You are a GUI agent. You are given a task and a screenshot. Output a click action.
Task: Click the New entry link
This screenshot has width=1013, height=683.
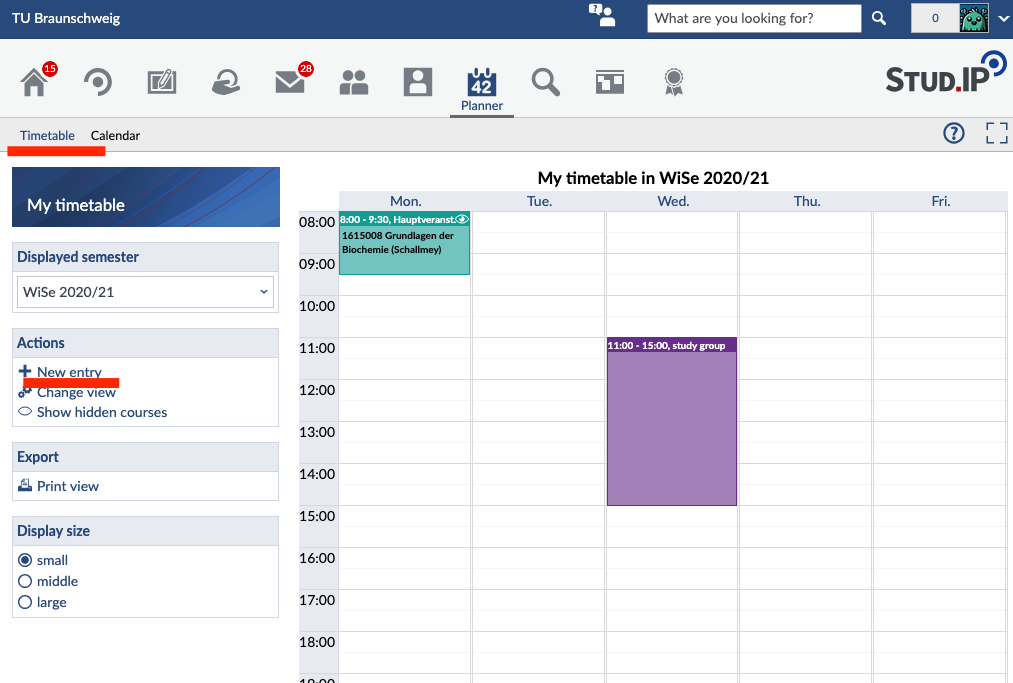[x=69, y=372]
